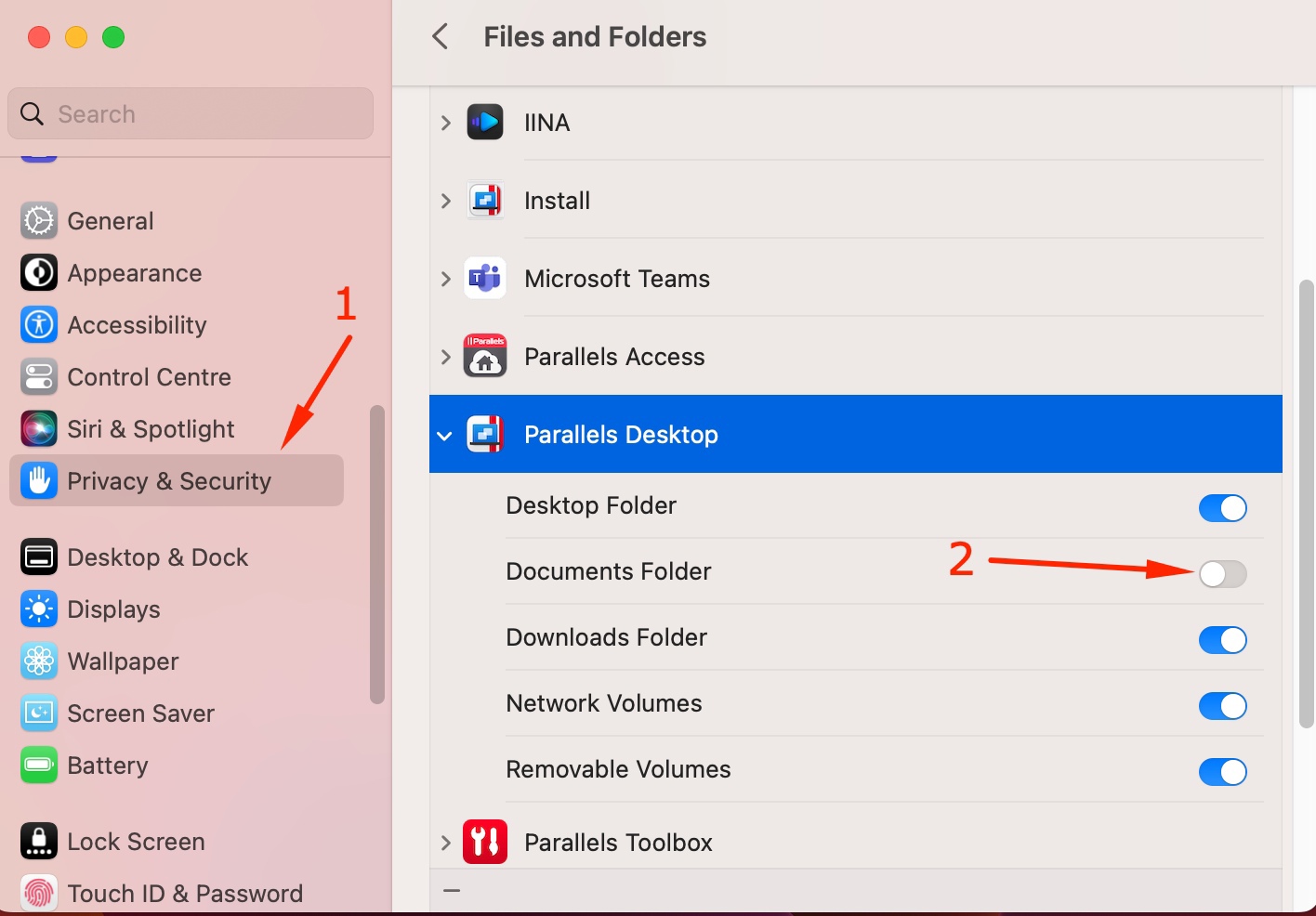Click the Wallpaper flower icon
1316x916 pixels.
tap(39, 661)
